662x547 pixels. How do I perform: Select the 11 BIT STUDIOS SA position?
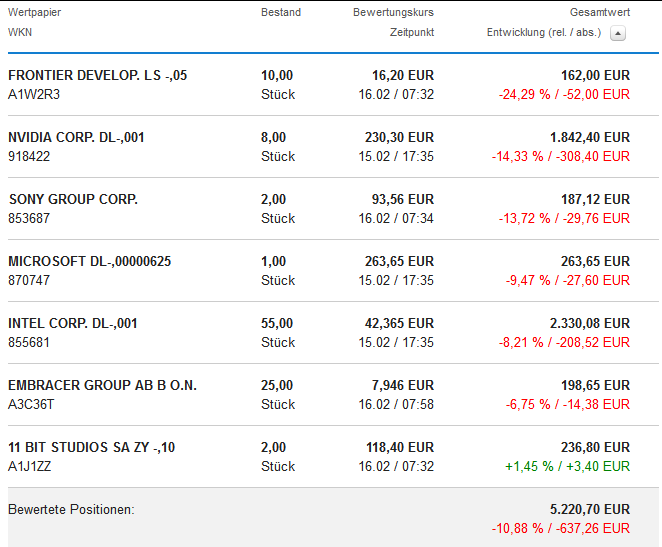click(91, 447)
